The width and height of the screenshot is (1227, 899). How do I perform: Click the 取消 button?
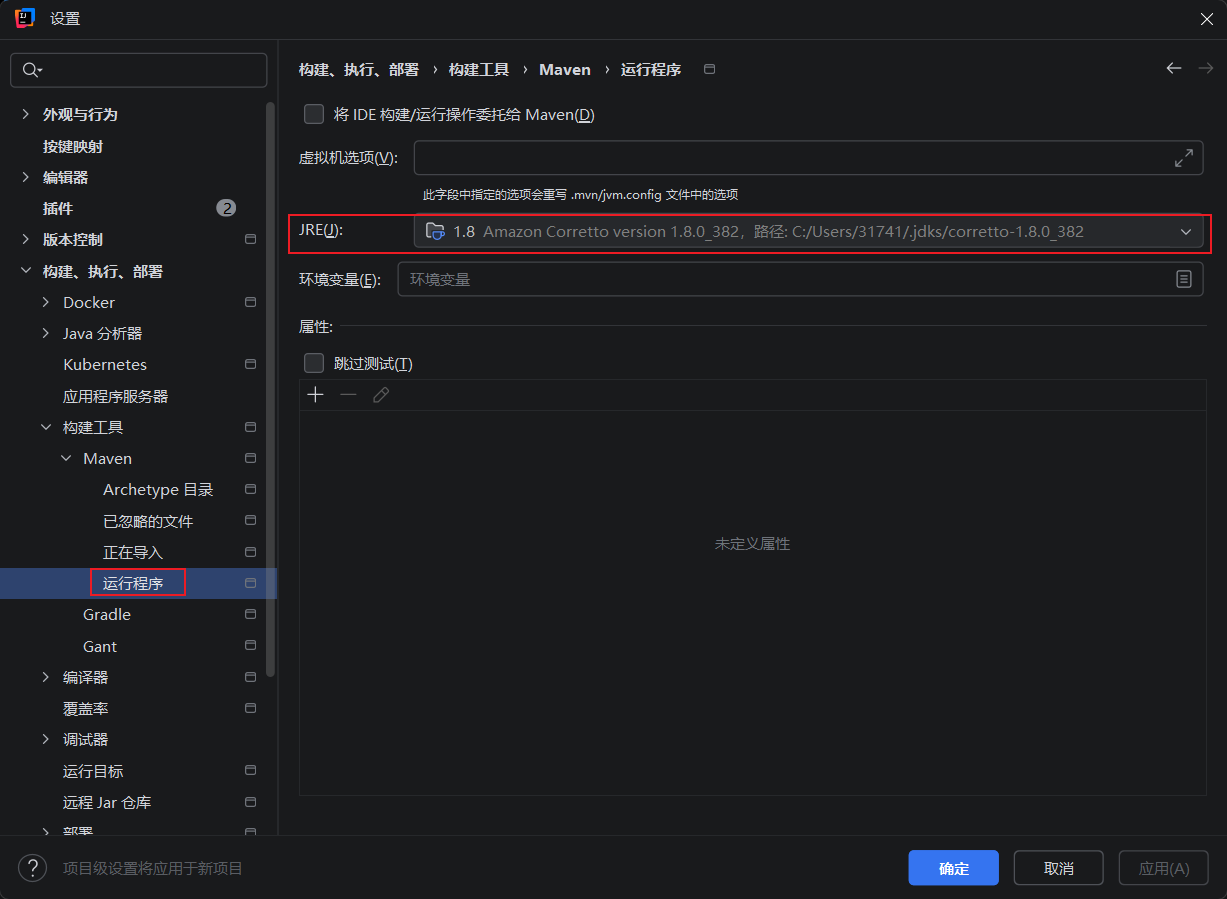click(x=1059, y=868)
